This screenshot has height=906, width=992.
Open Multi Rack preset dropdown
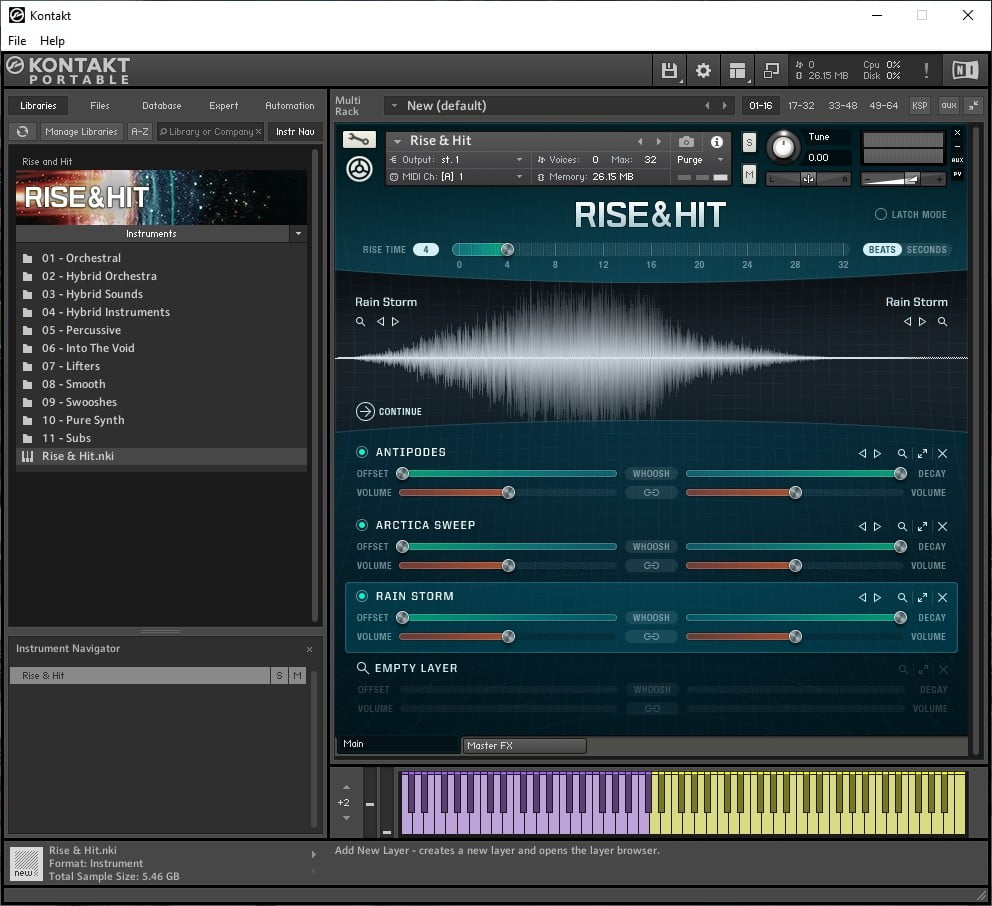[x=394, y=106]
